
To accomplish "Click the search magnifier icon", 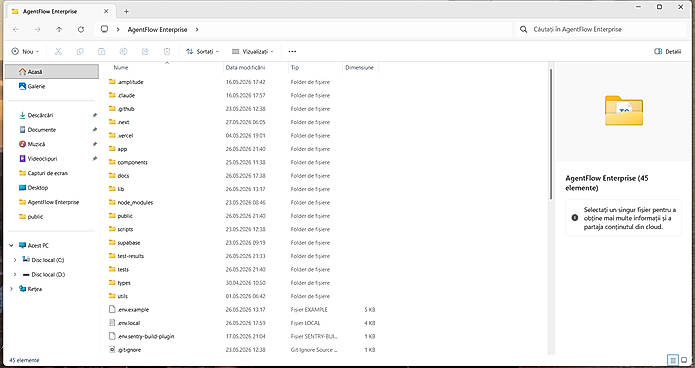I will 523,29.
